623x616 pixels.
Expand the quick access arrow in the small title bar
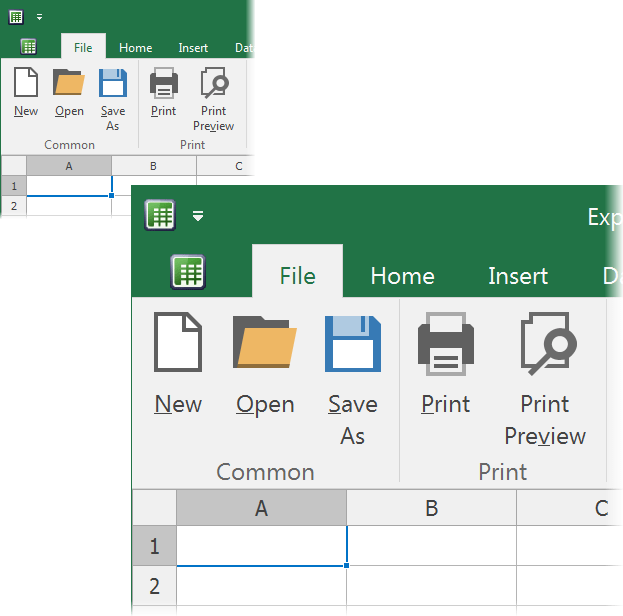(x=39, y=17)
